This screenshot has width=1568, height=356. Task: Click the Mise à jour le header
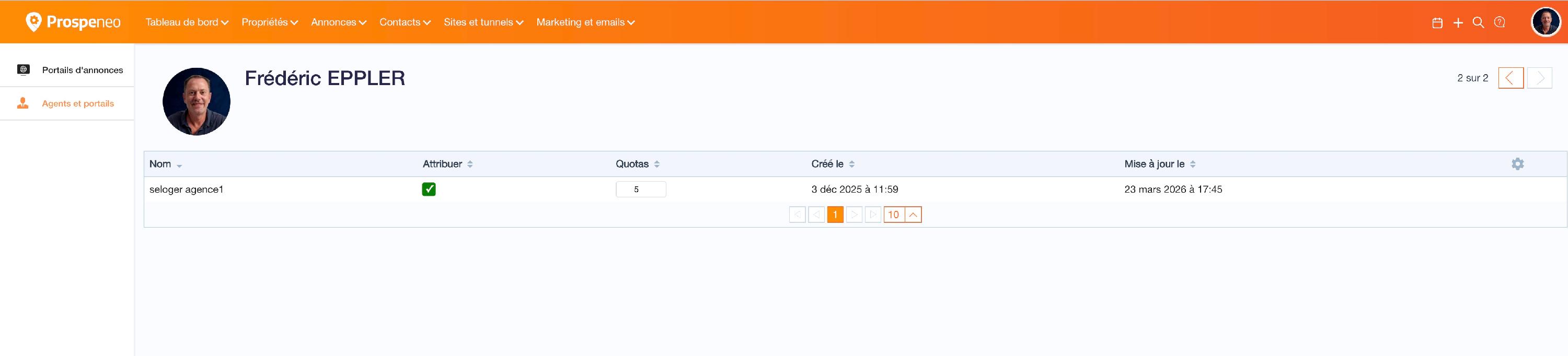1154,164
